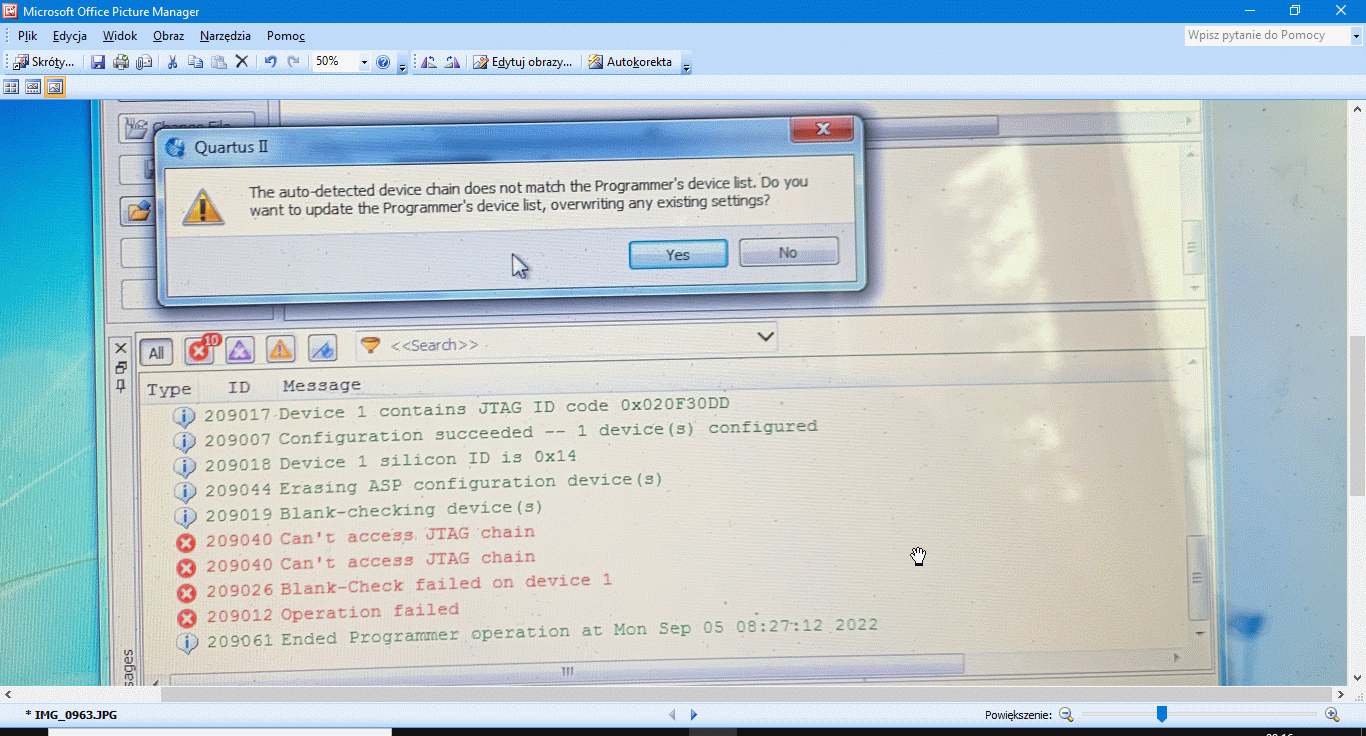Click the Cut scissors icon
This screenshot has width=1366, height=736.
pos(172,62)
